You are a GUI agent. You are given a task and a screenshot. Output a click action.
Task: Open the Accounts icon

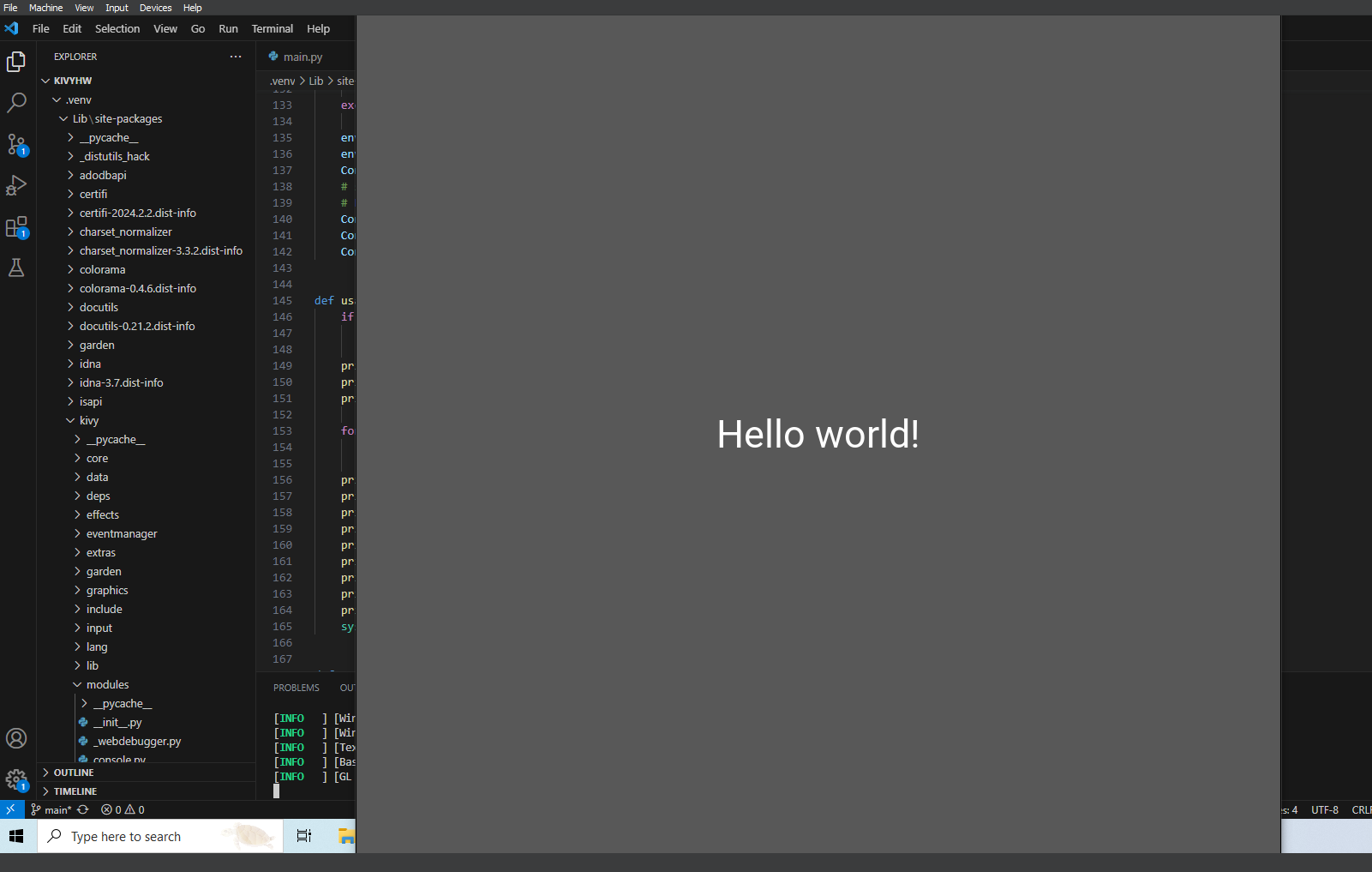click(16, 738)
